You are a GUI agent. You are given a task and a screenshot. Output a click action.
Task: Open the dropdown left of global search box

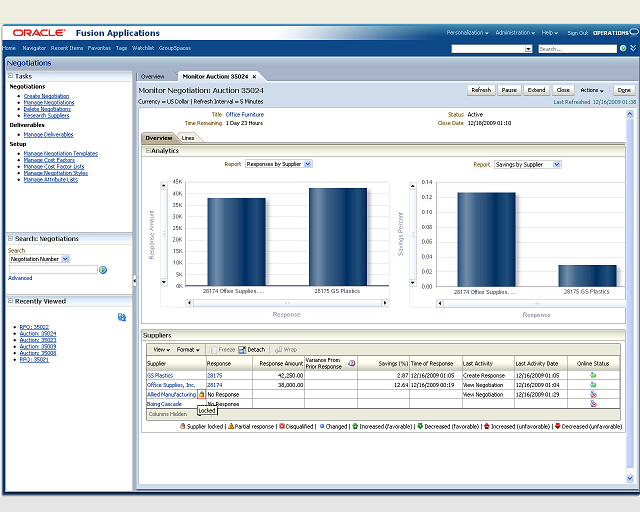pos(528,49)
